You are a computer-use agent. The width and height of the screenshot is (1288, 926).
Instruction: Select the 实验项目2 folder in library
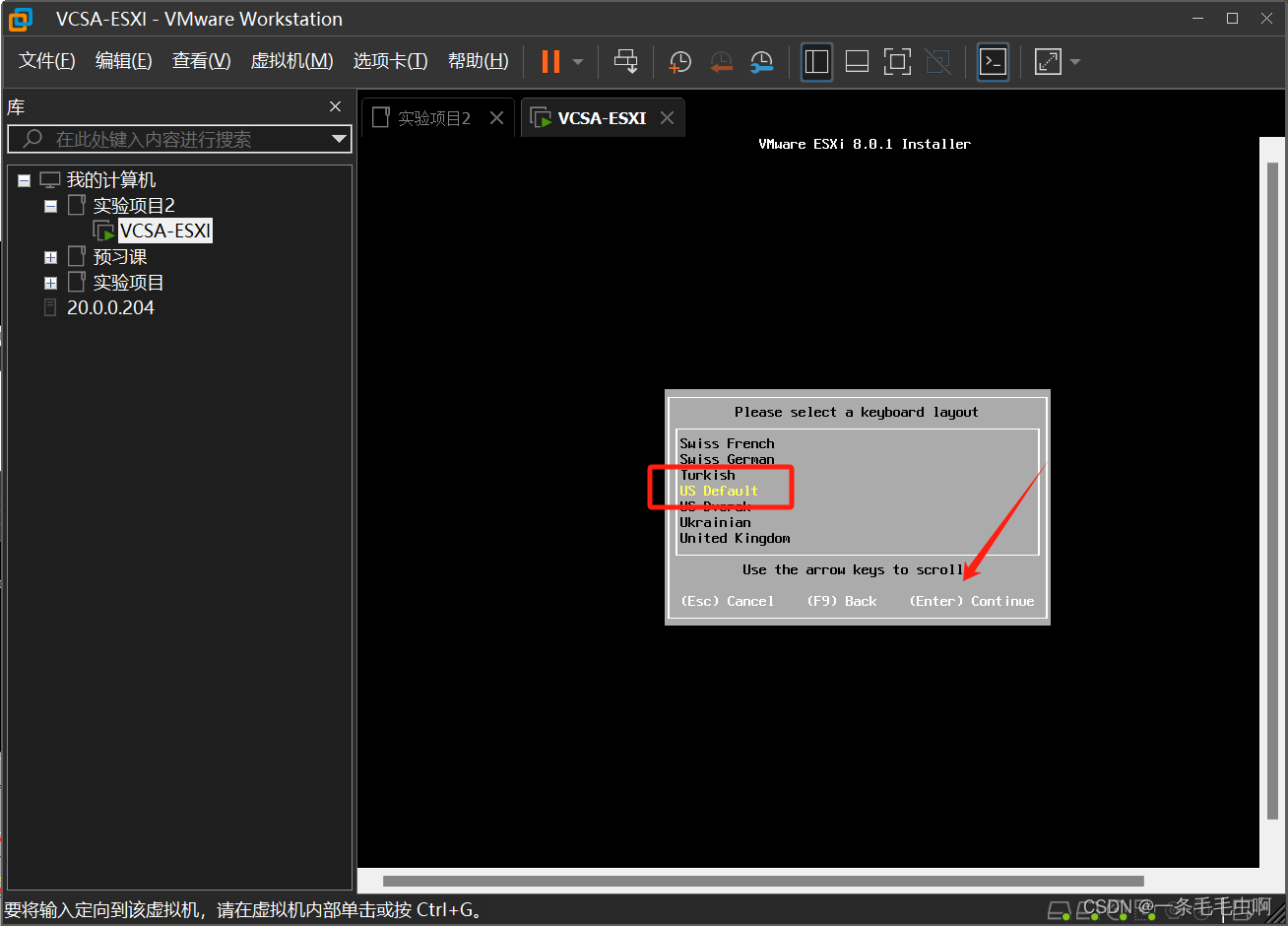(x=134, y=206)
